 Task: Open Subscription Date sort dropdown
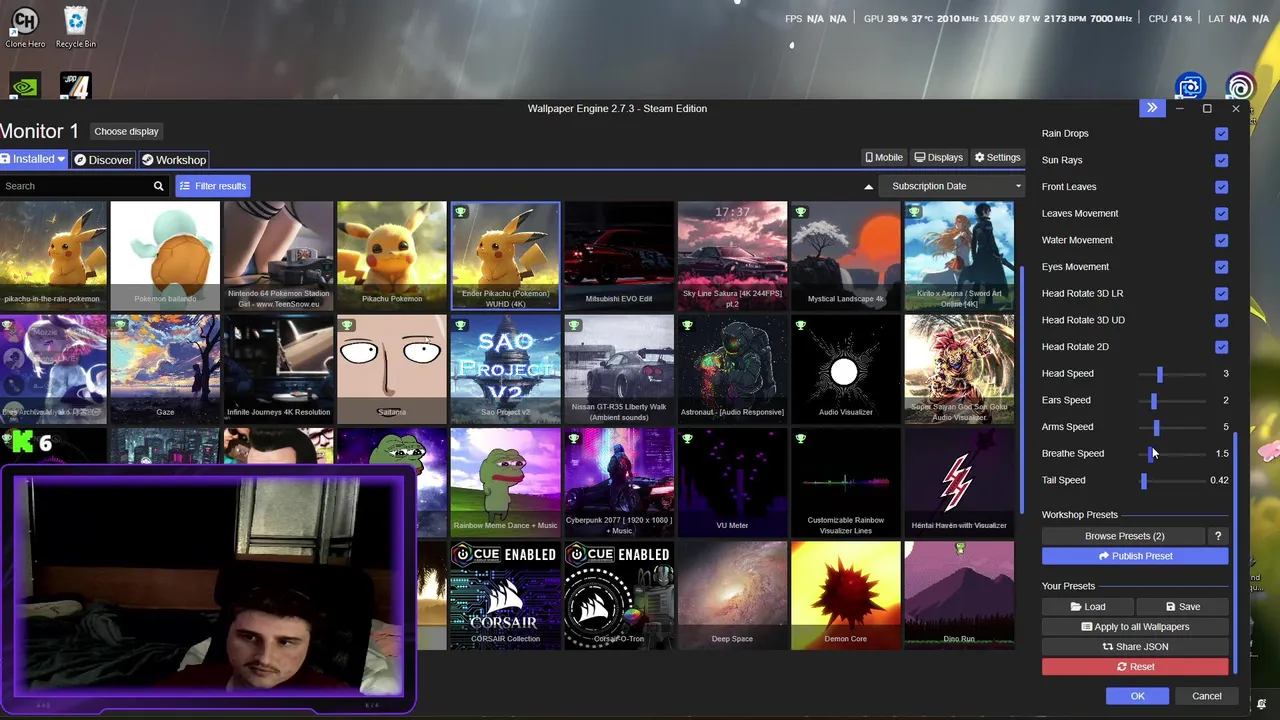click(x=952, y=186)
